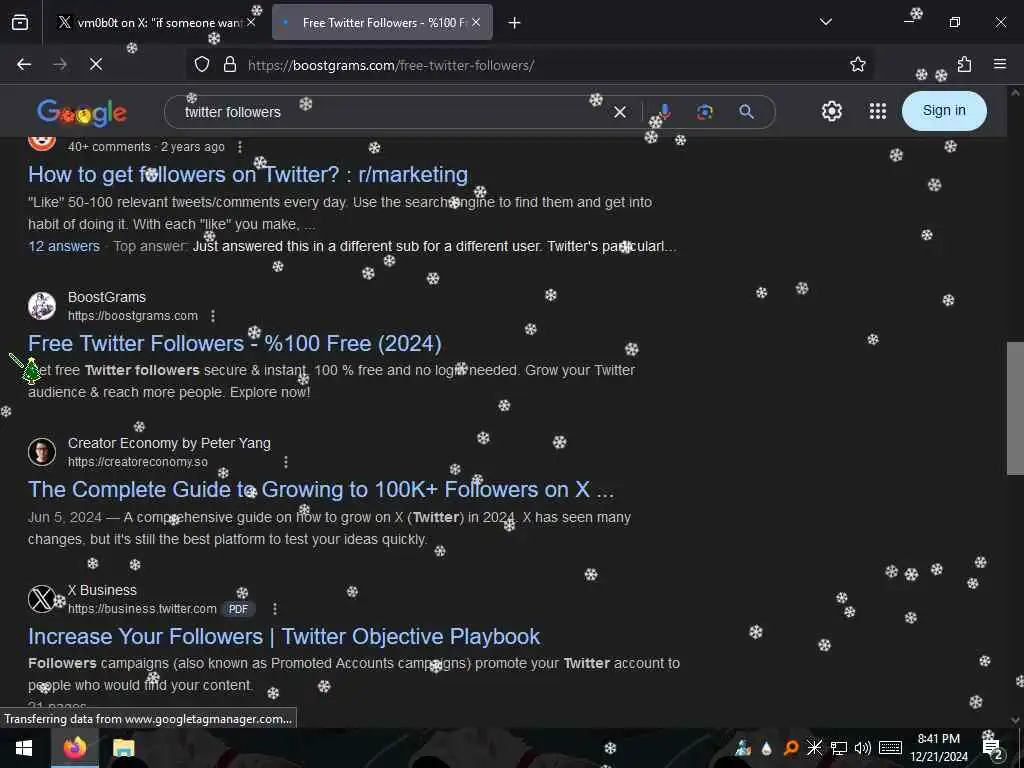Open the Windows Start menu

pyautogui.click(x=24, y=748)
